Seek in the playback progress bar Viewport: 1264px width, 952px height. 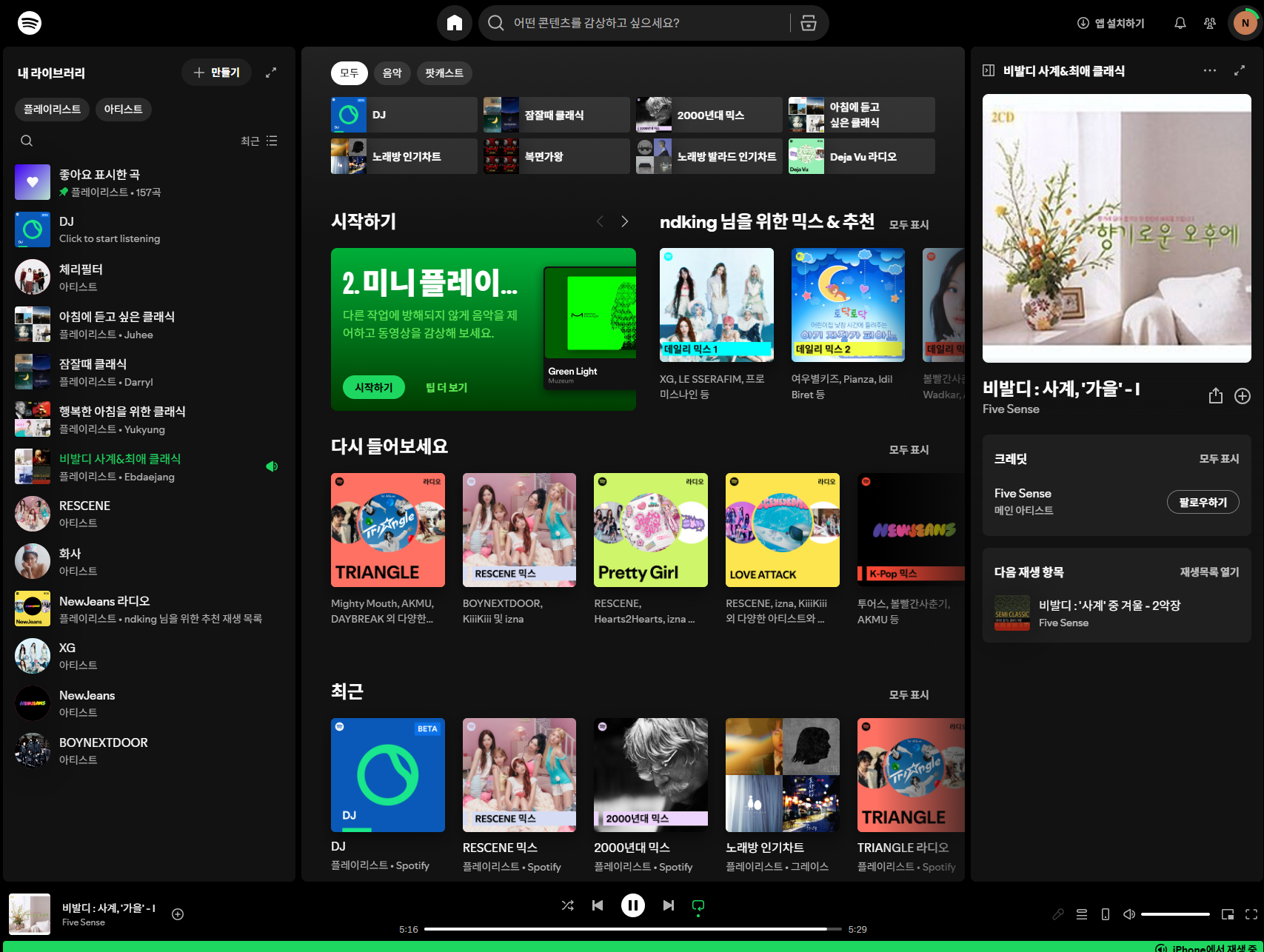point(633,929)
